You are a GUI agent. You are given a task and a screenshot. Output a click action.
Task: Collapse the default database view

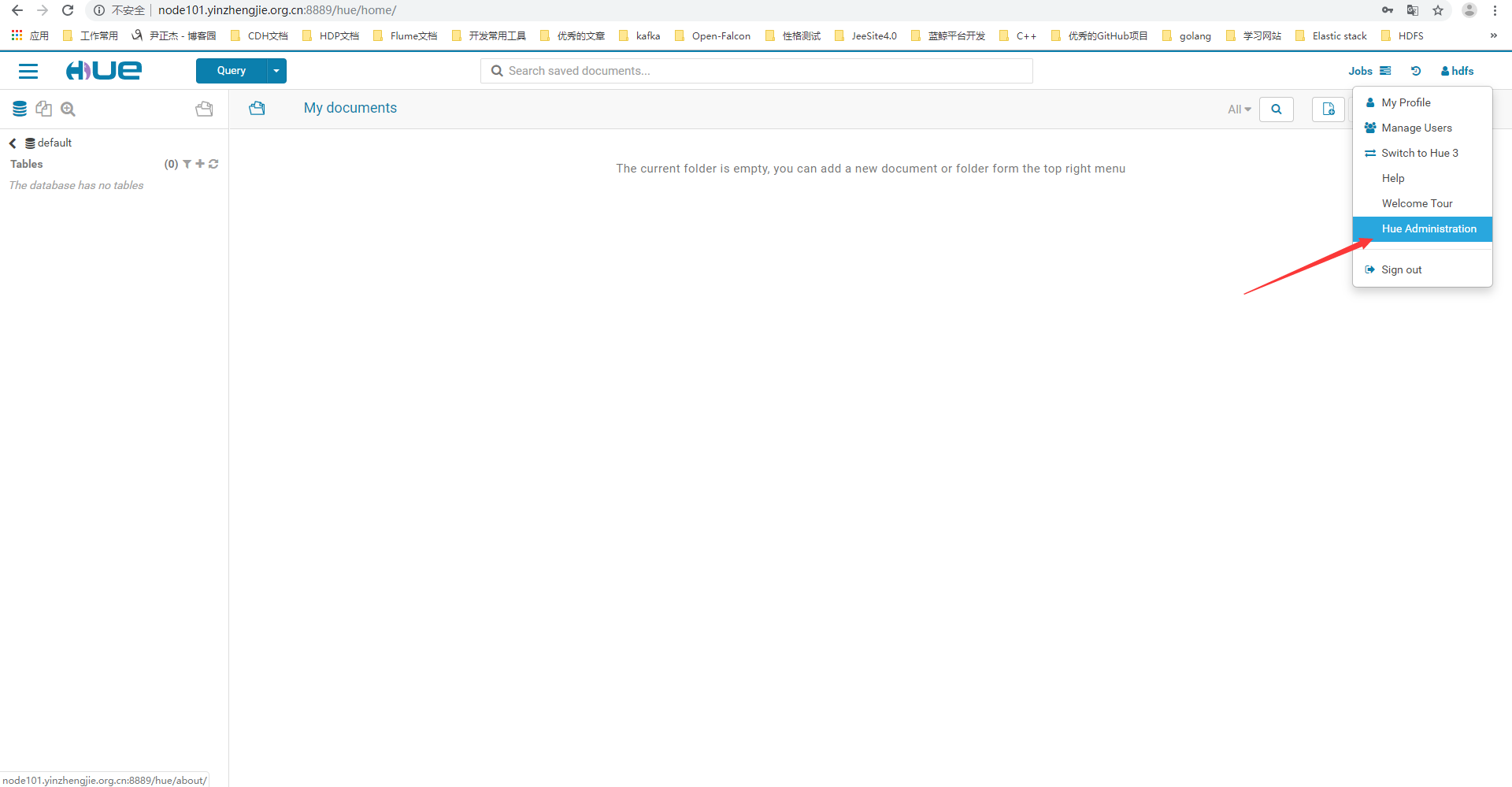pyautogui.click(x=12, y=143)
